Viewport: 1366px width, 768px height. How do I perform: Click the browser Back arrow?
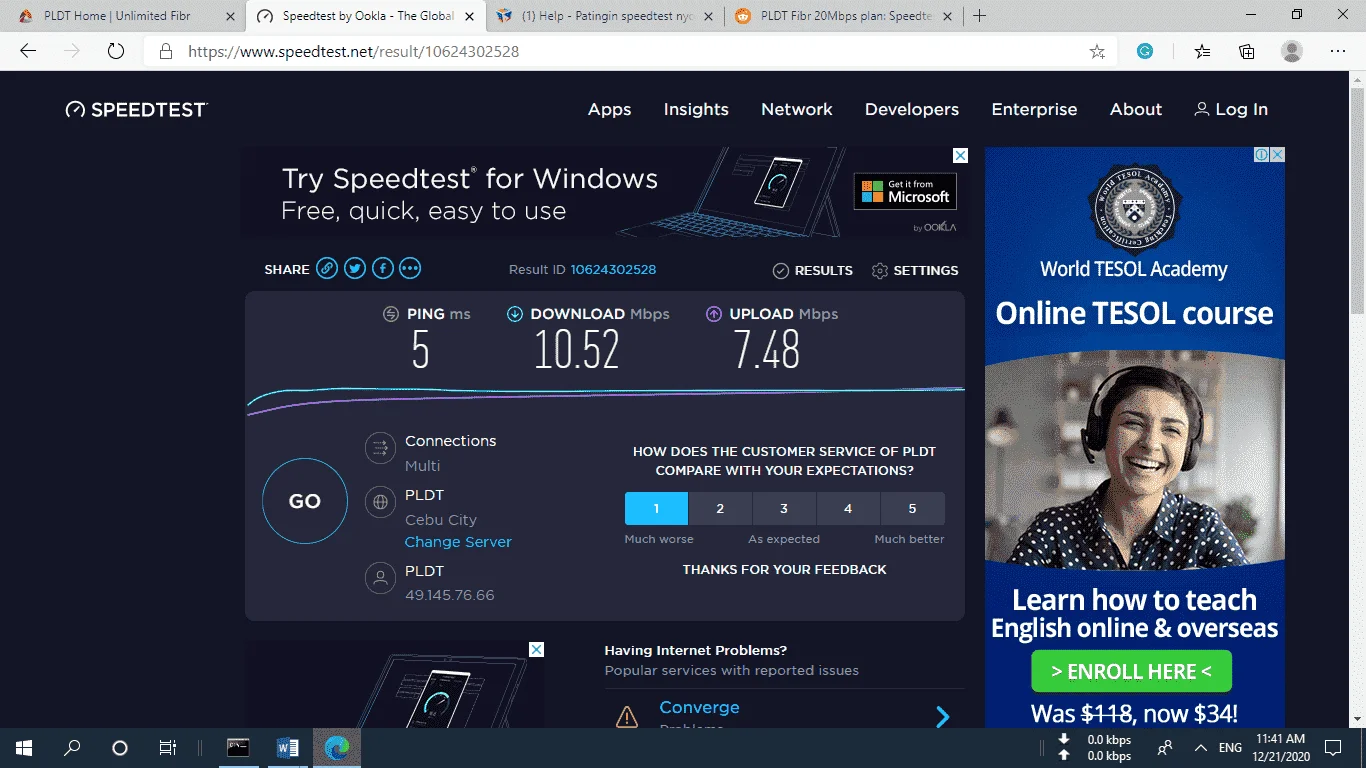pos(28,51)
